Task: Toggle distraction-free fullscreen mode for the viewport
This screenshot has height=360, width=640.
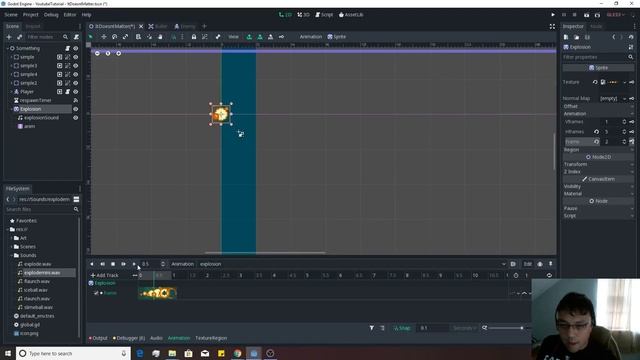Action: pos(552,26)
